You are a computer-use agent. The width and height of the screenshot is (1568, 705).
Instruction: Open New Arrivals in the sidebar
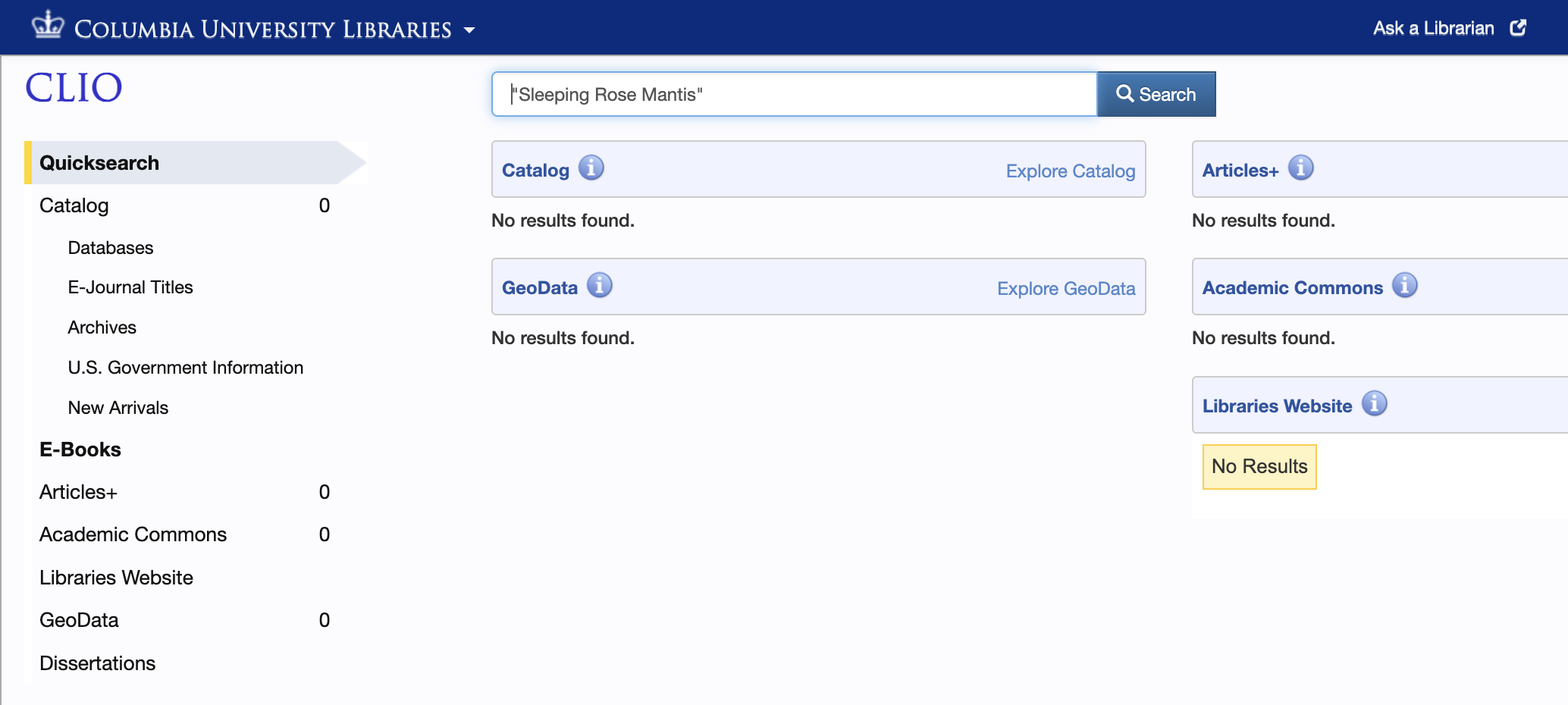tap(118, 408)
